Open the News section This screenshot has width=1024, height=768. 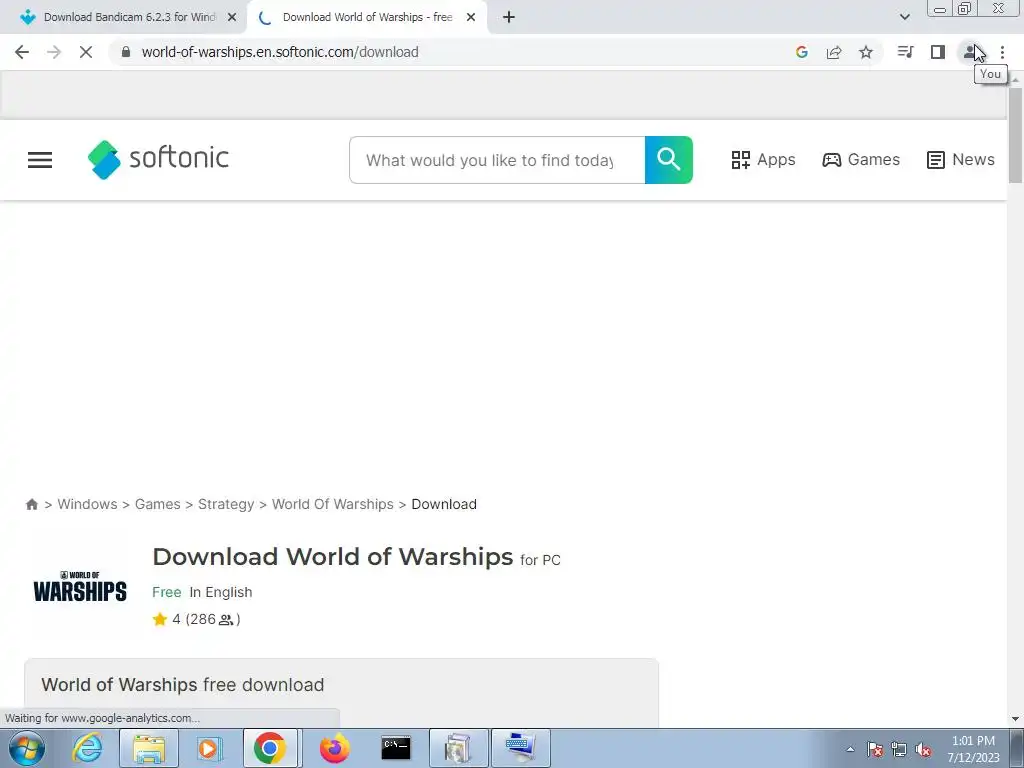pos(961,159)
